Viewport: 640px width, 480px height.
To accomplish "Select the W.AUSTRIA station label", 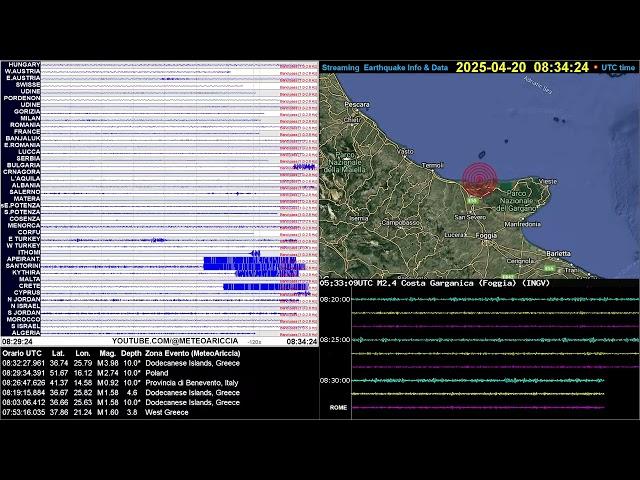I will click(22, 71).
